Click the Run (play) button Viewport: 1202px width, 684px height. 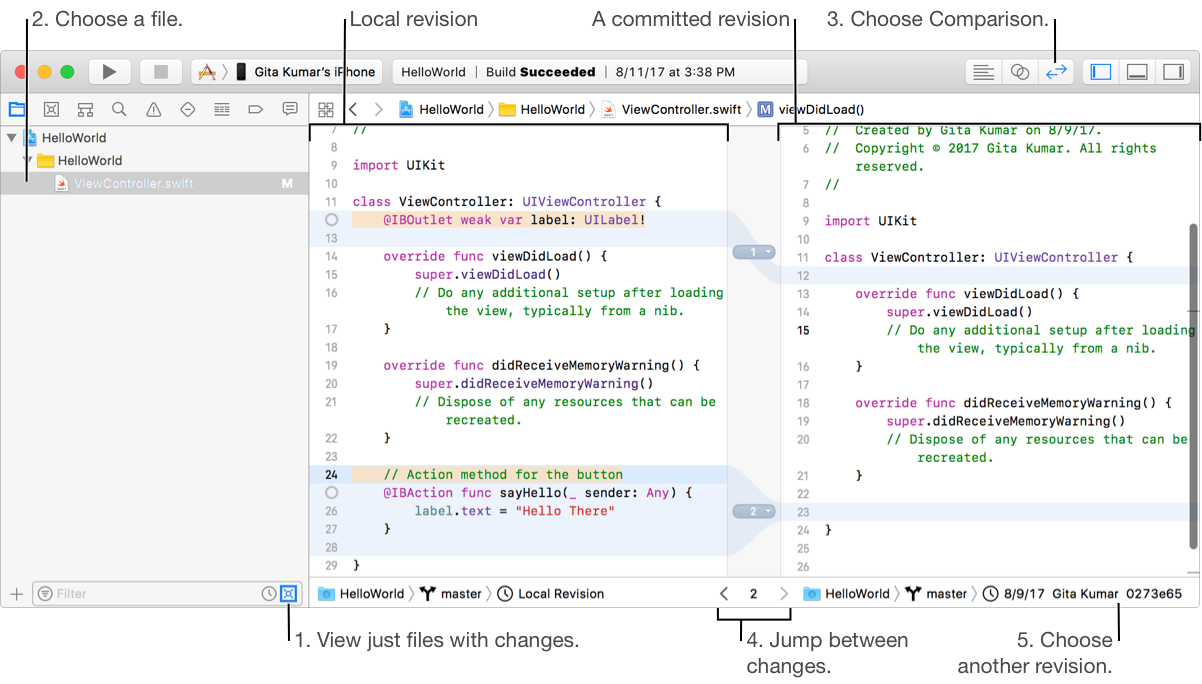pos(110,72)
